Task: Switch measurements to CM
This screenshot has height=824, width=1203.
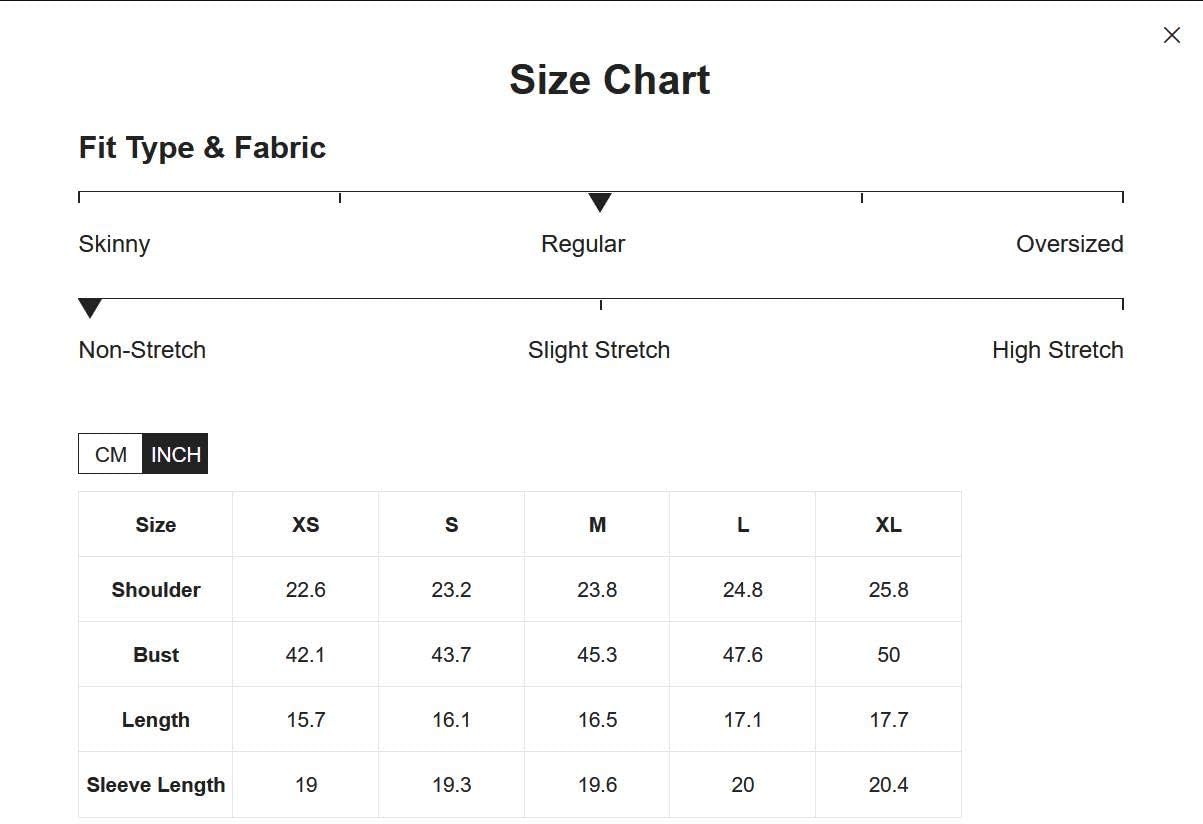Action: click(x=111, y=454)
